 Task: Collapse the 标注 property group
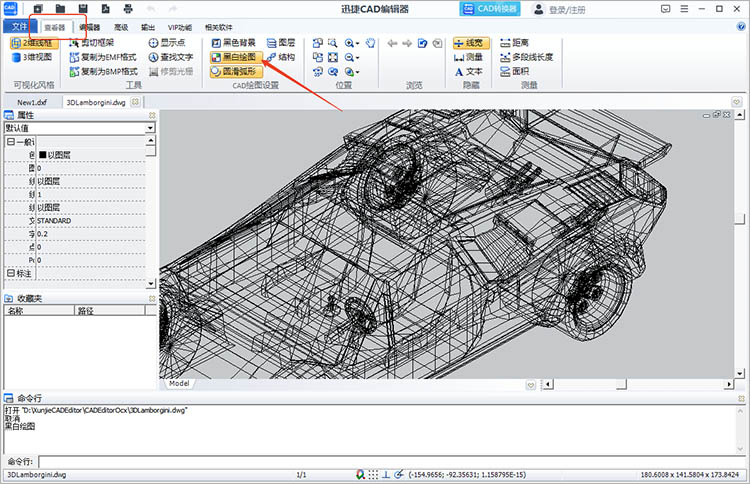11,273
